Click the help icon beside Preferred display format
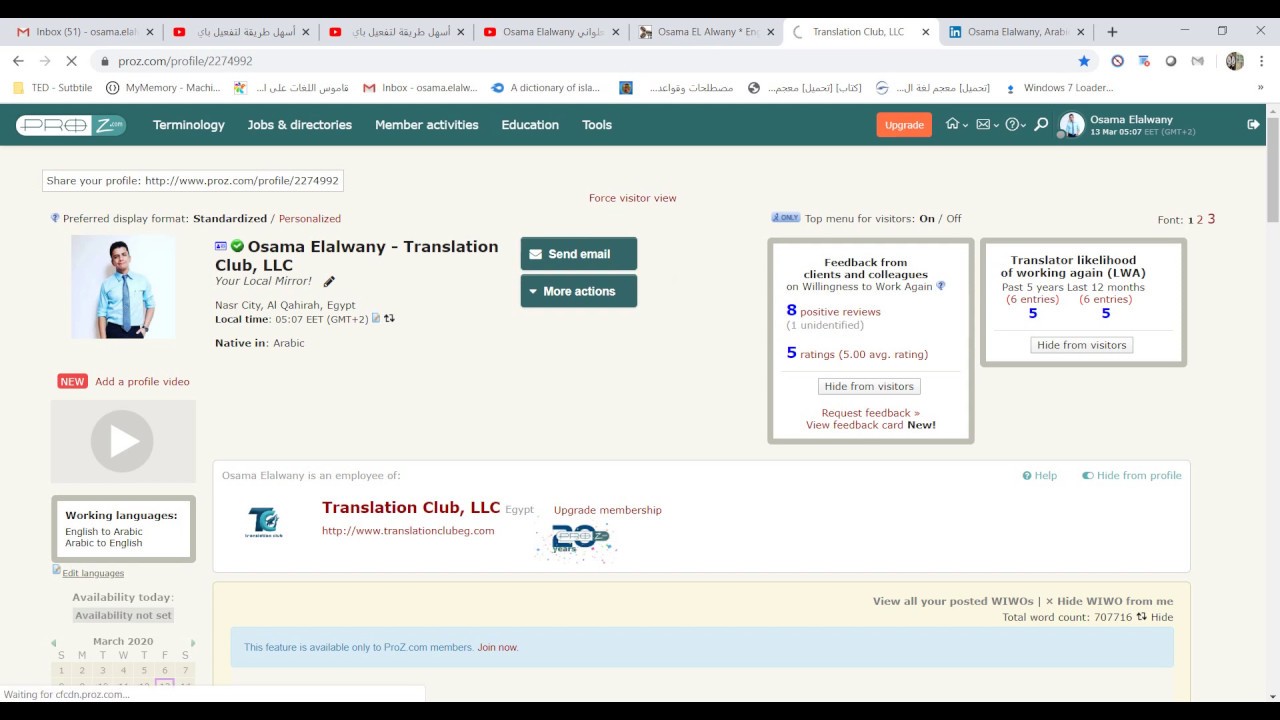 (x=55, y=218)
